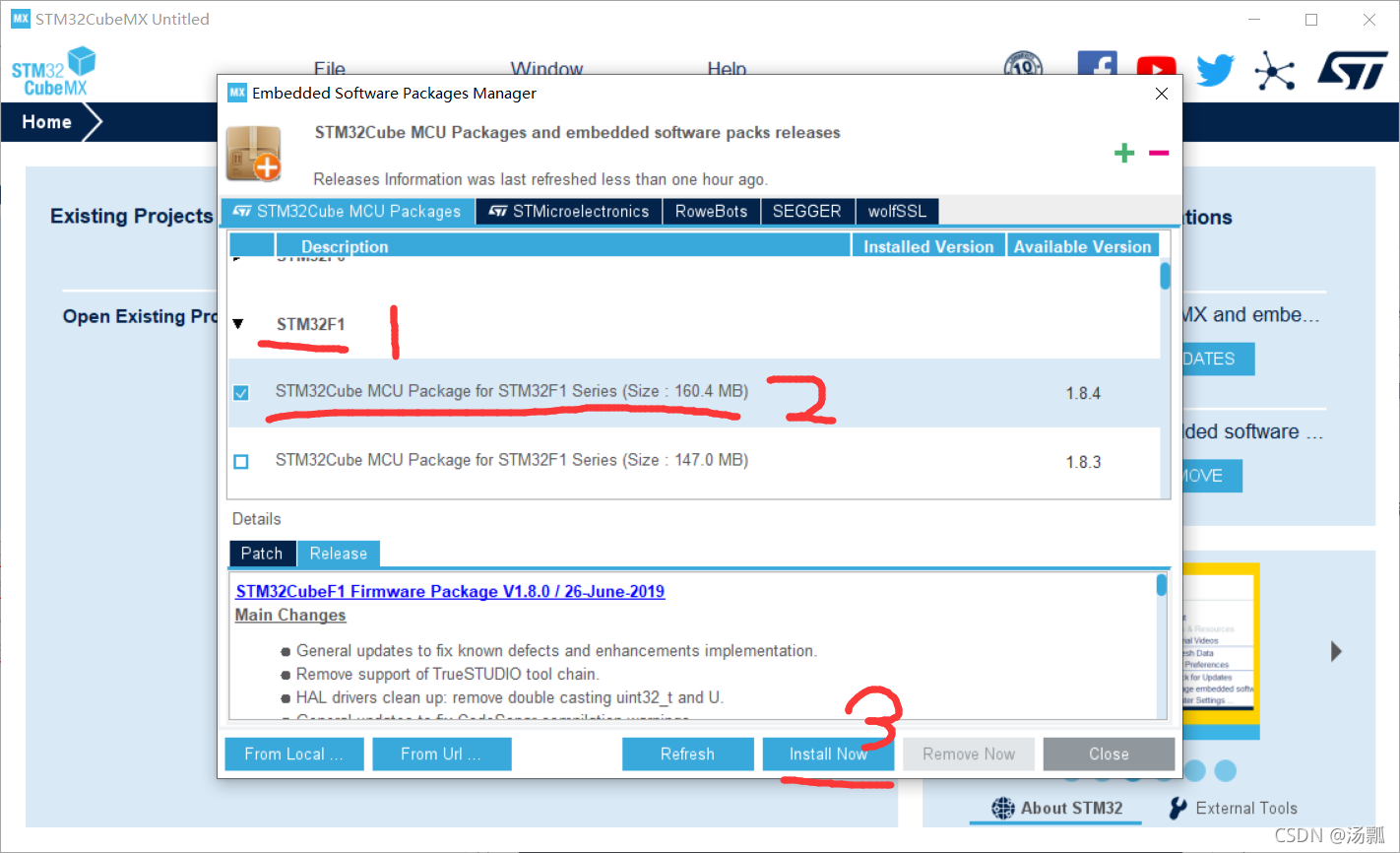Uncheck the STM32F1 package version 1.8.4

coord(241,393)
